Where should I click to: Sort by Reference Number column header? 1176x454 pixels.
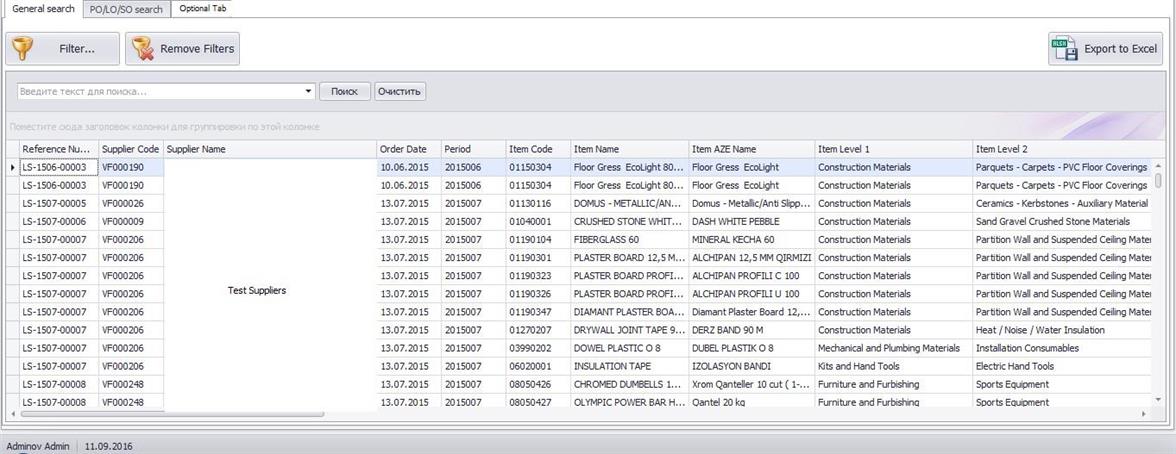tap(58, 149)
